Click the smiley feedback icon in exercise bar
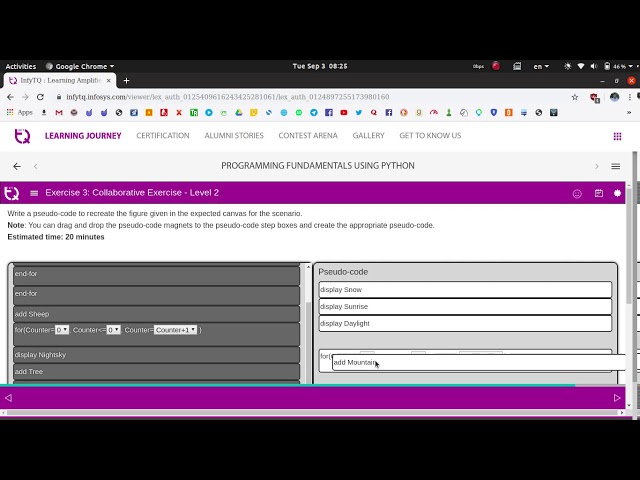Screen dimensions: 640x480 (577, 193)
